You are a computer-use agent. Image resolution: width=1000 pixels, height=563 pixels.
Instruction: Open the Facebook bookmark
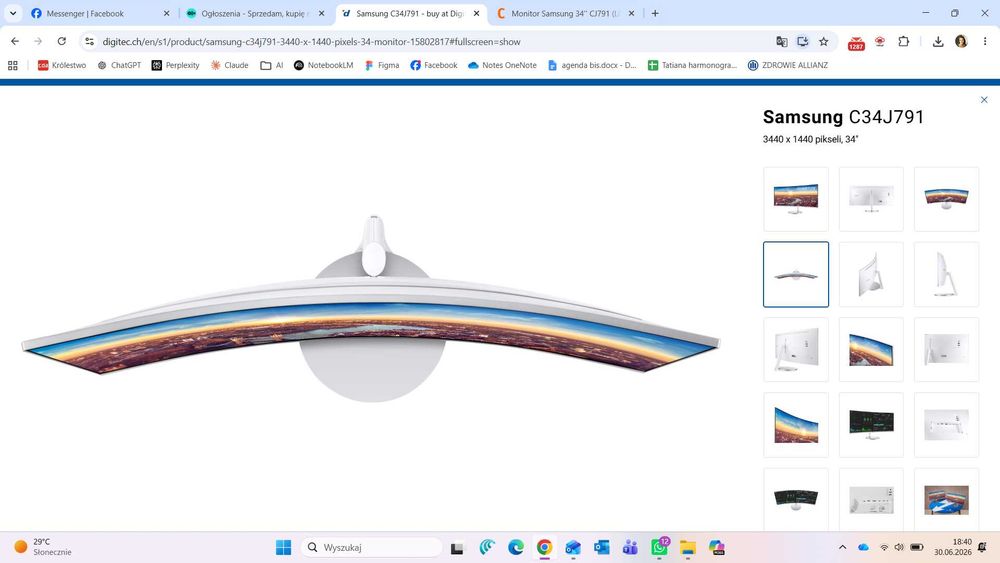point(434,65)
